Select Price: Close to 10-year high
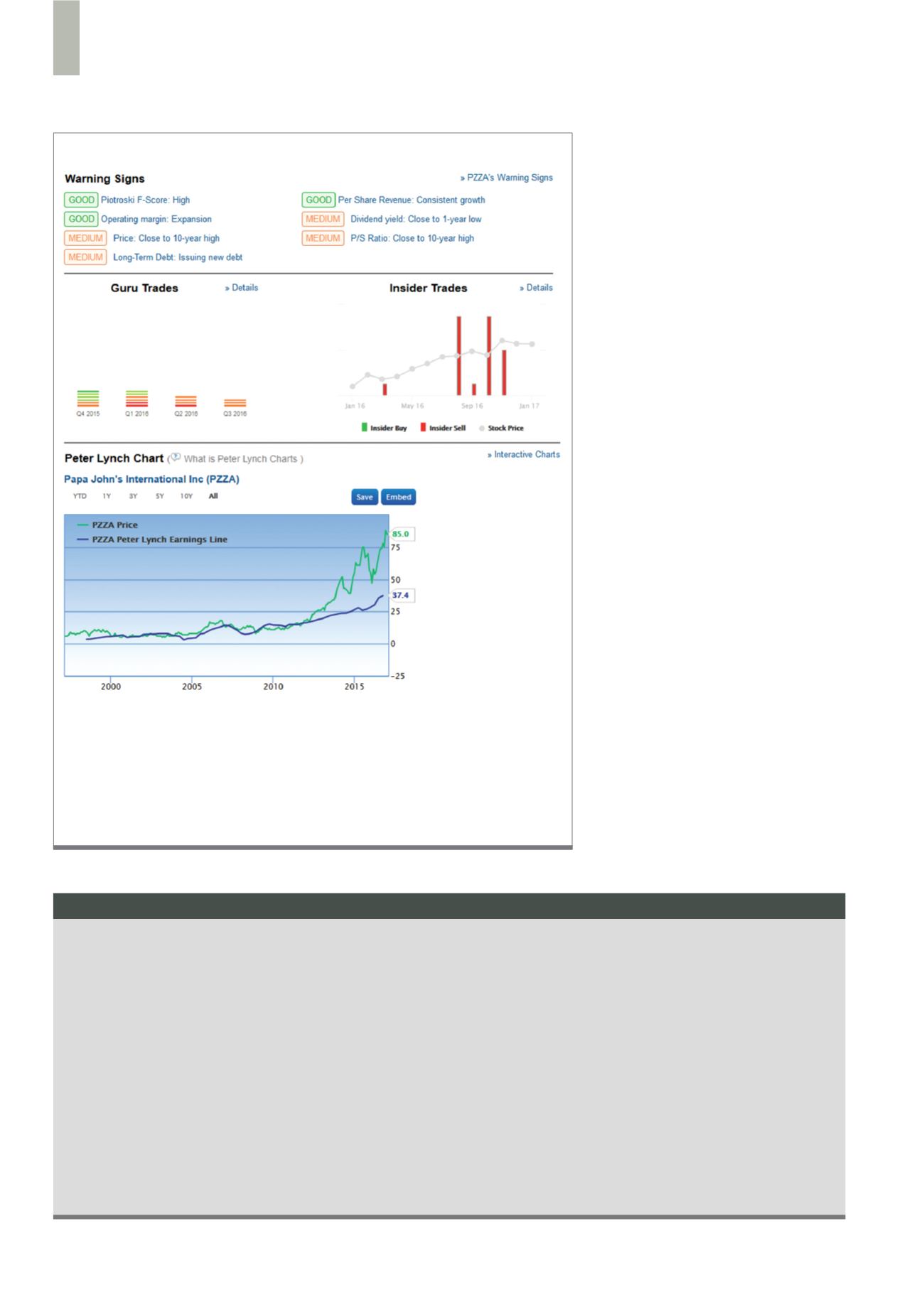 coord(166,239)
